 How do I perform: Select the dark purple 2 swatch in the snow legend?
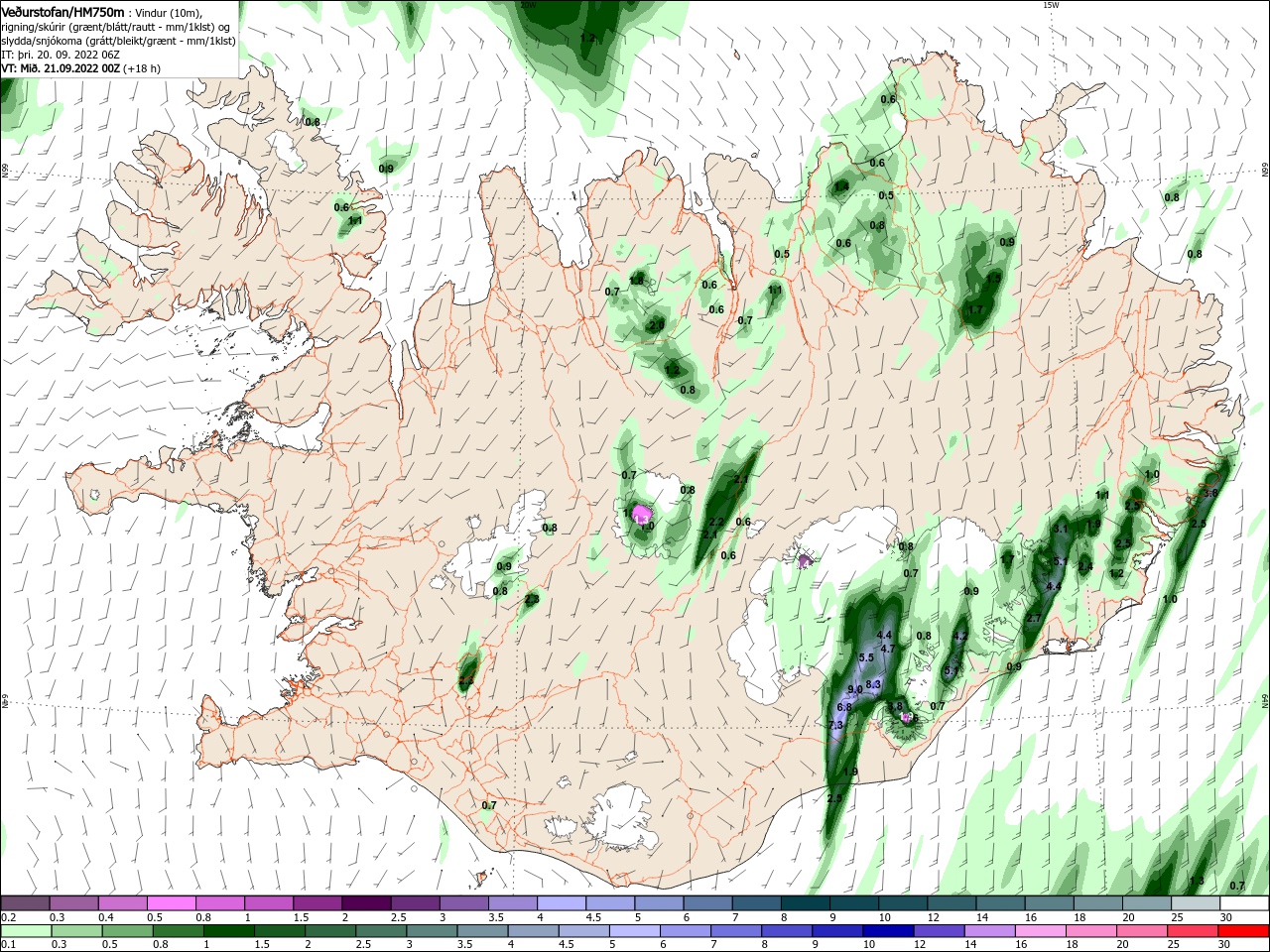[364, 903]
